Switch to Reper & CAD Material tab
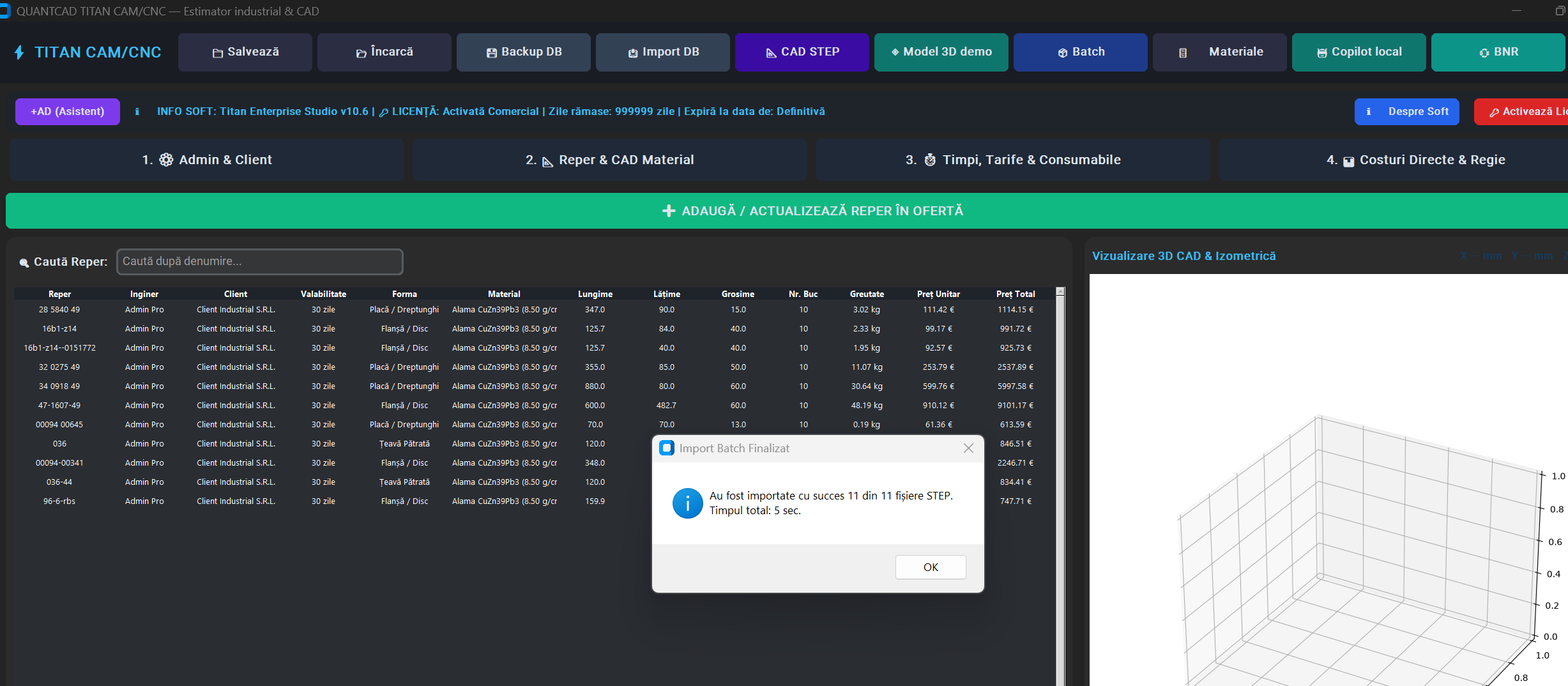Screen dimensions: 1568x686 coord(610,160)
